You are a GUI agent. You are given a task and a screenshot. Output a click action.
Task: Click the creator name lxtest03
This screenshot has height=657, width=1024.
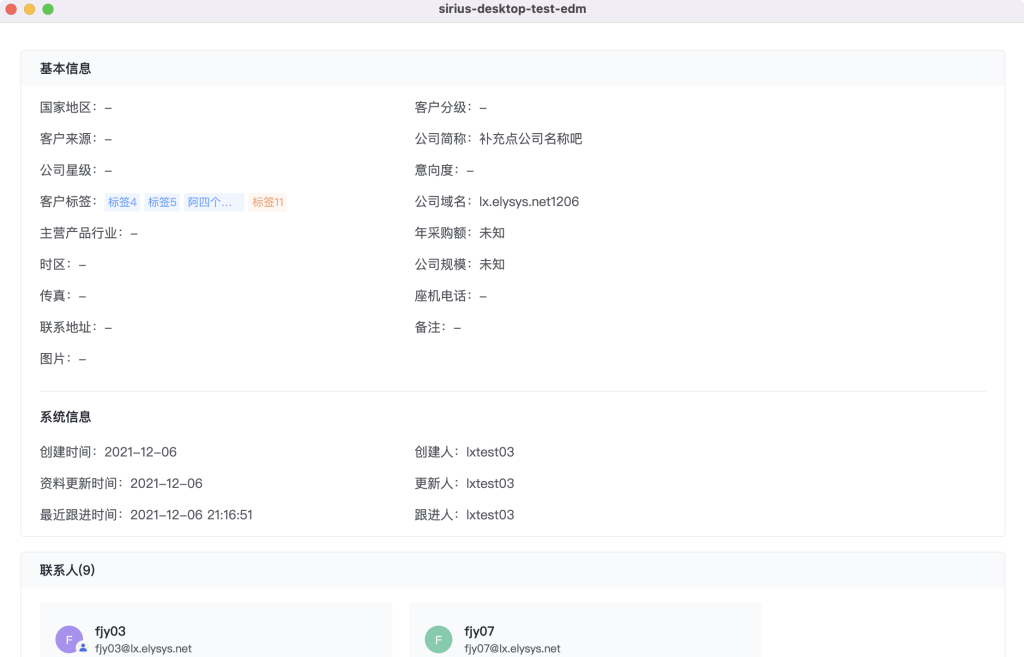[x=490, y=452]
